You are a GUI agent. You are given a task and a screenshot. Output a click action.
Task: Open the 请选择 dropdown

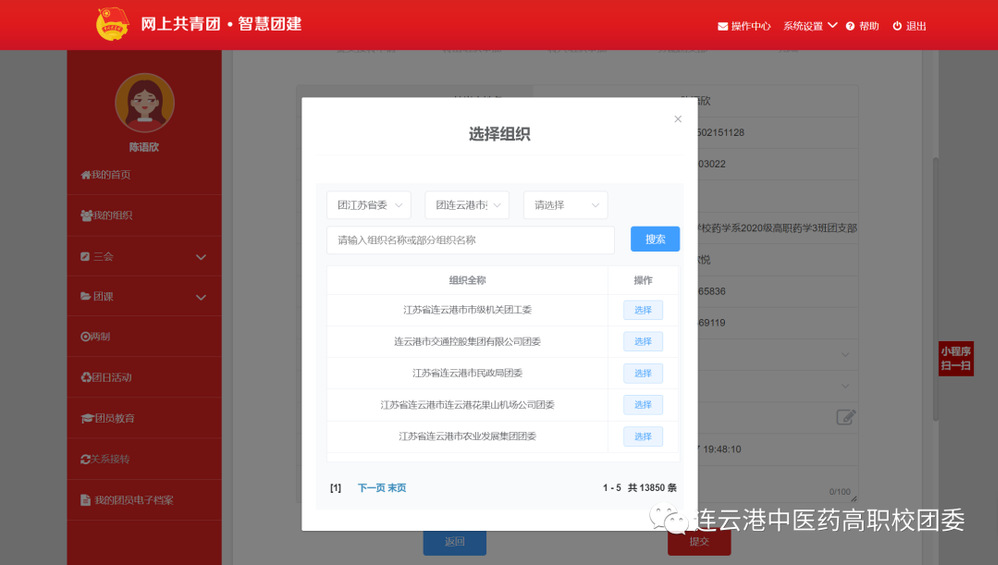tap(565, 205)
